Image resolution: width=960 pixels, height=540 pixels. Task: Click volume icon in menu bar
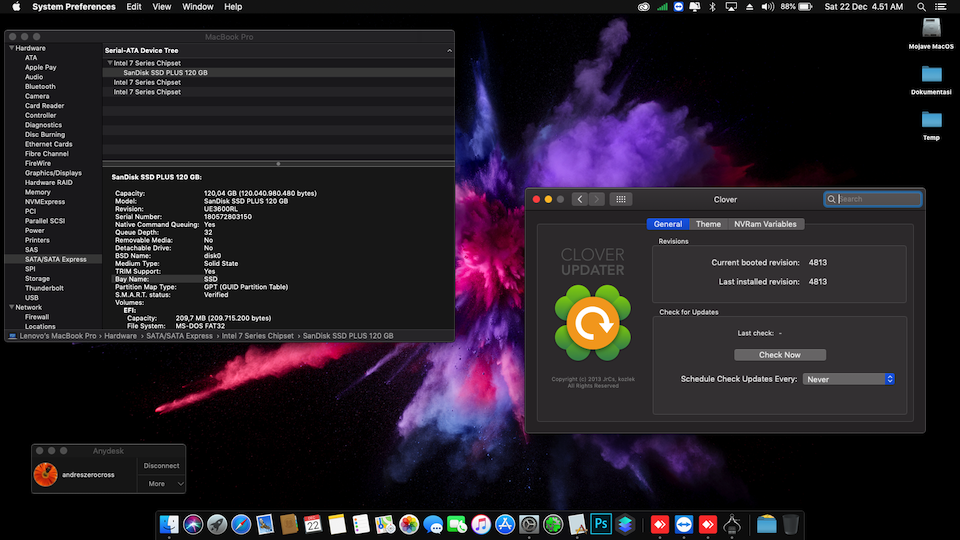pyautogui.click(x=768, y=7)
